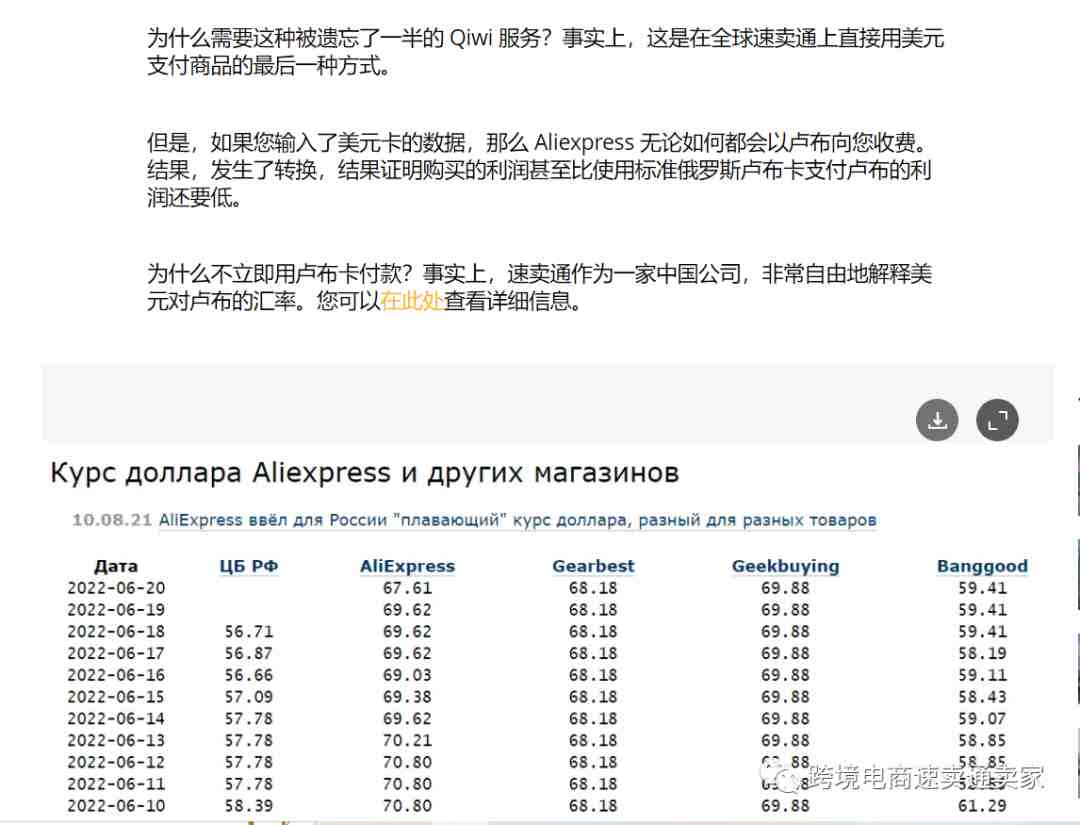Click the news date 10.08.21
This screenshot has width=1080, height=825.
click(112, 520)
